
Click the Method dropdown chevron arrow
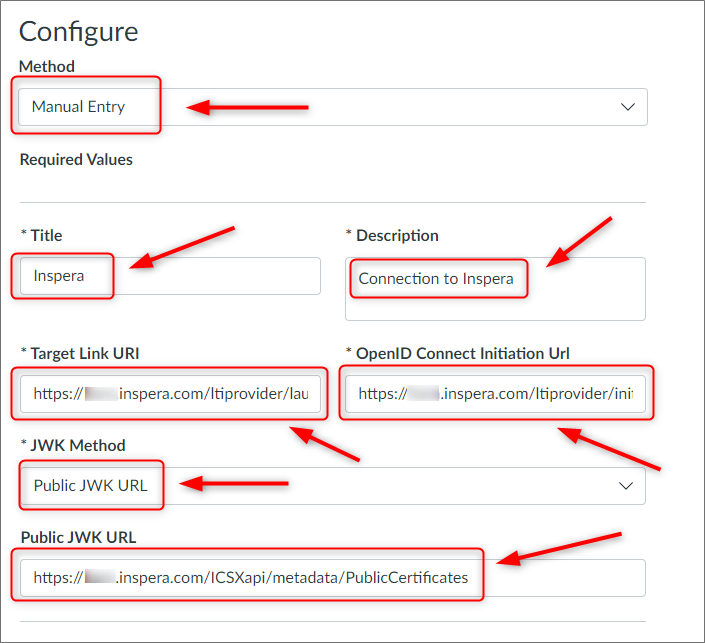tap(628, 107)
